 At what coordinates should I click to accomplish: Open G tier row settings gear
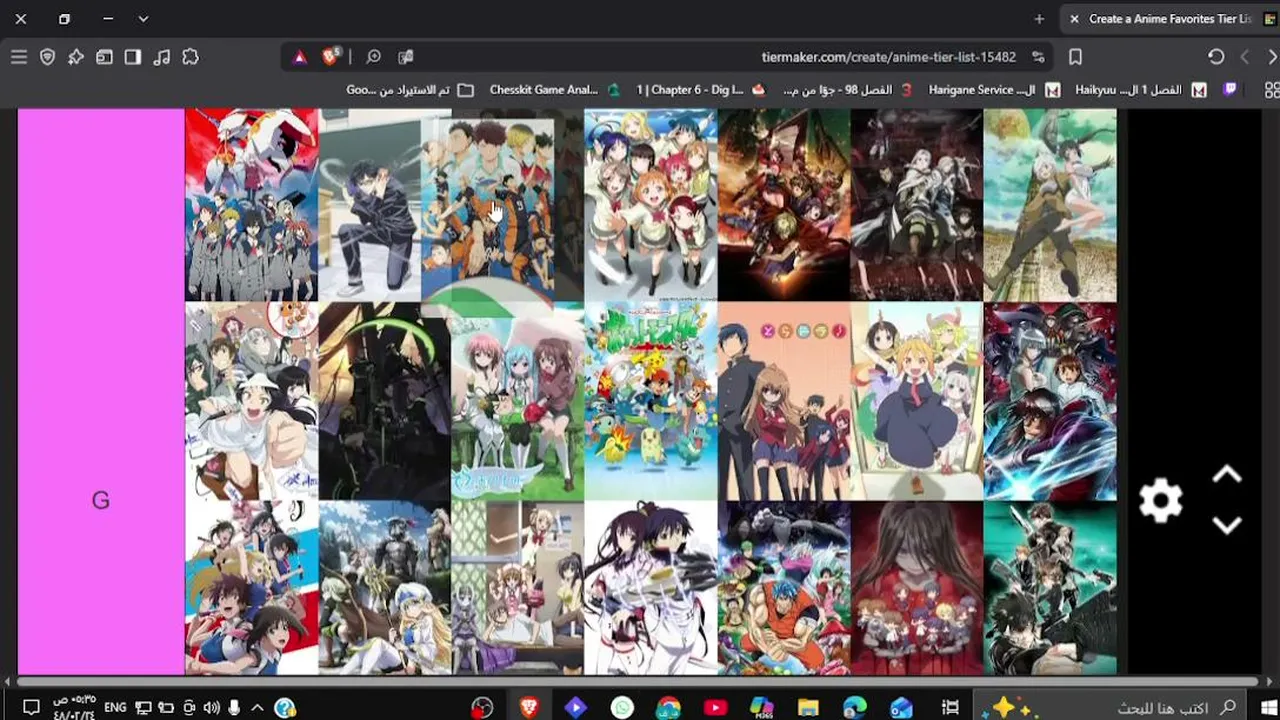point(1160,500)
